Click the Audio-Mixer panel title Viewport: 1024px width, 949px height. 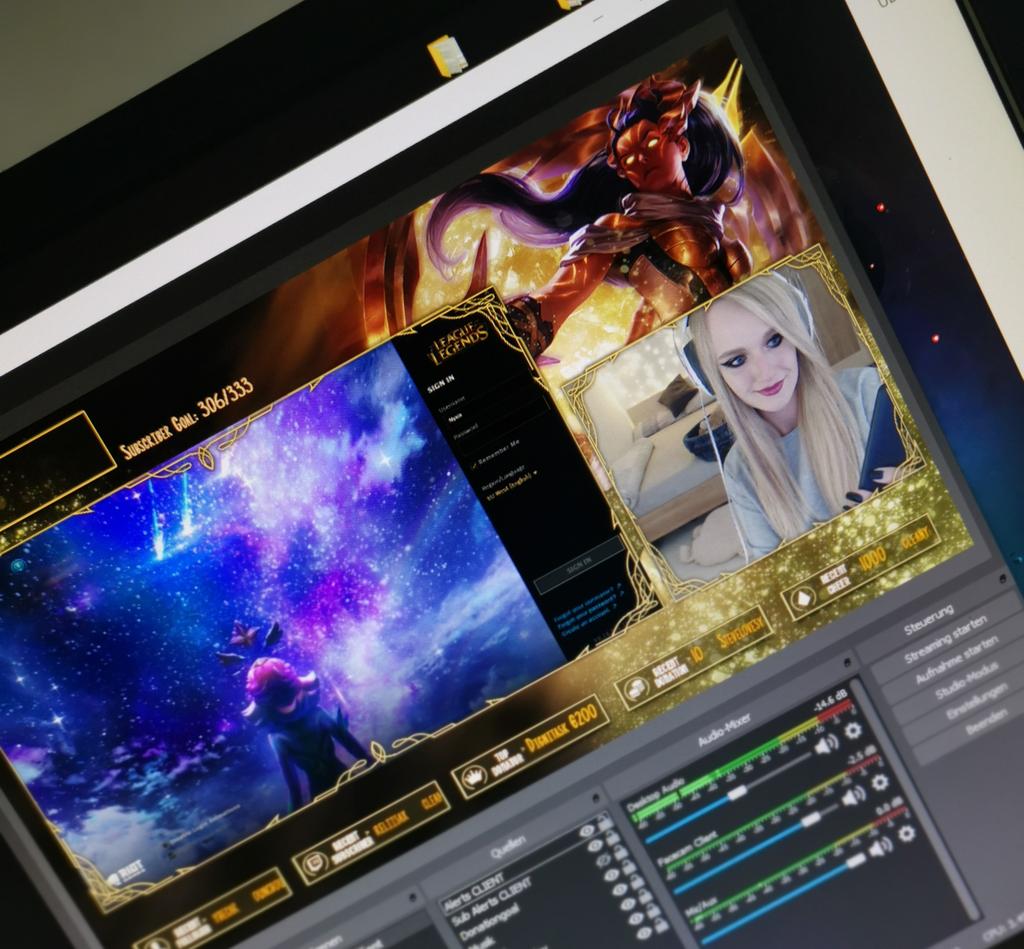[723, 730]
